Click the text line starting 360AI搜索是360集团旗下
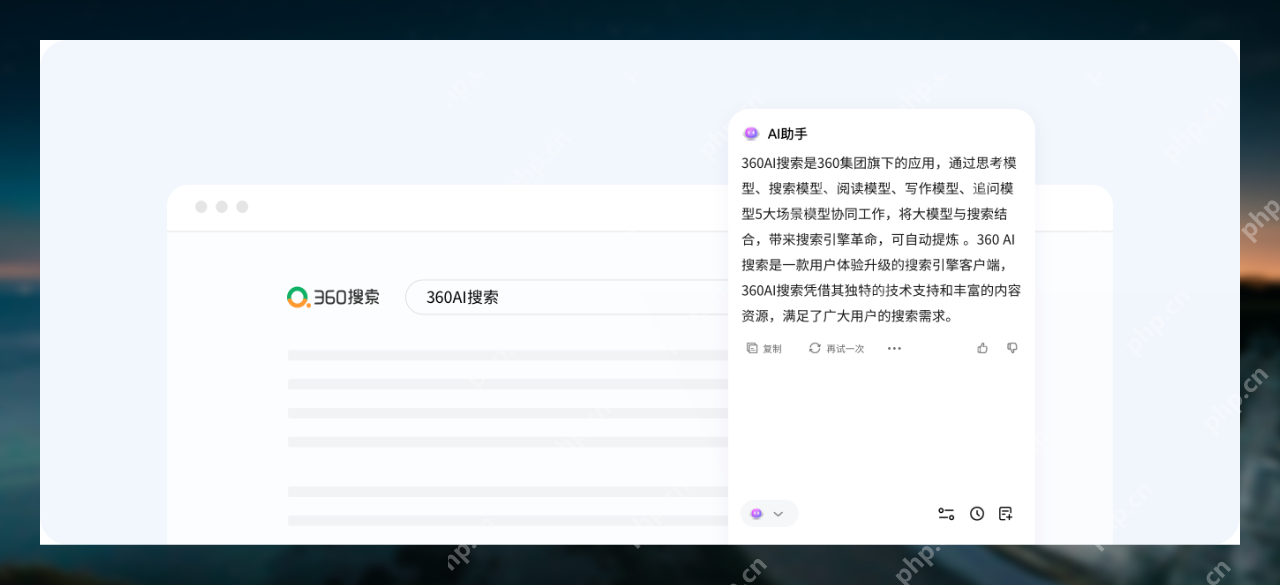This screenshot has height=585, width=1280. coord(879,162)
